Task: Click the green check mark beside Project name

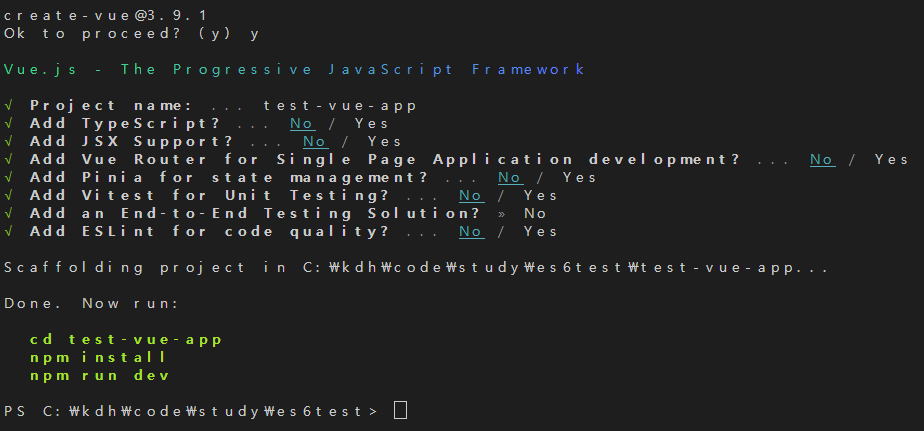Action: point(8,106)
